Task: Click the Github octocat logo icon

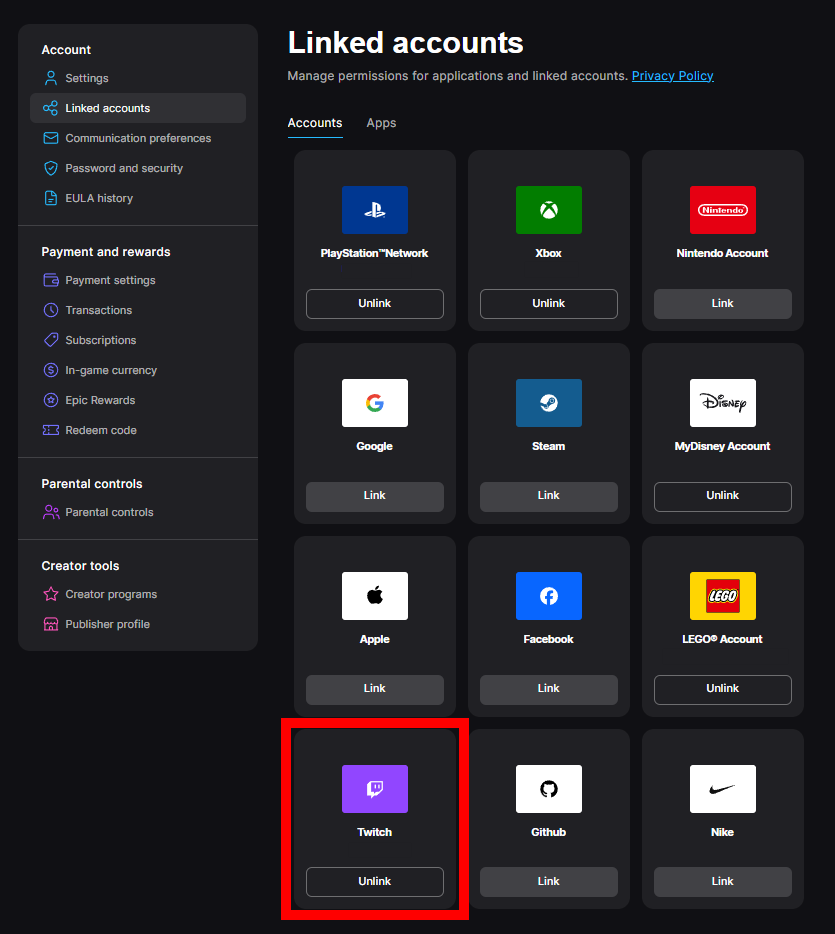Action: coord(548,789)
